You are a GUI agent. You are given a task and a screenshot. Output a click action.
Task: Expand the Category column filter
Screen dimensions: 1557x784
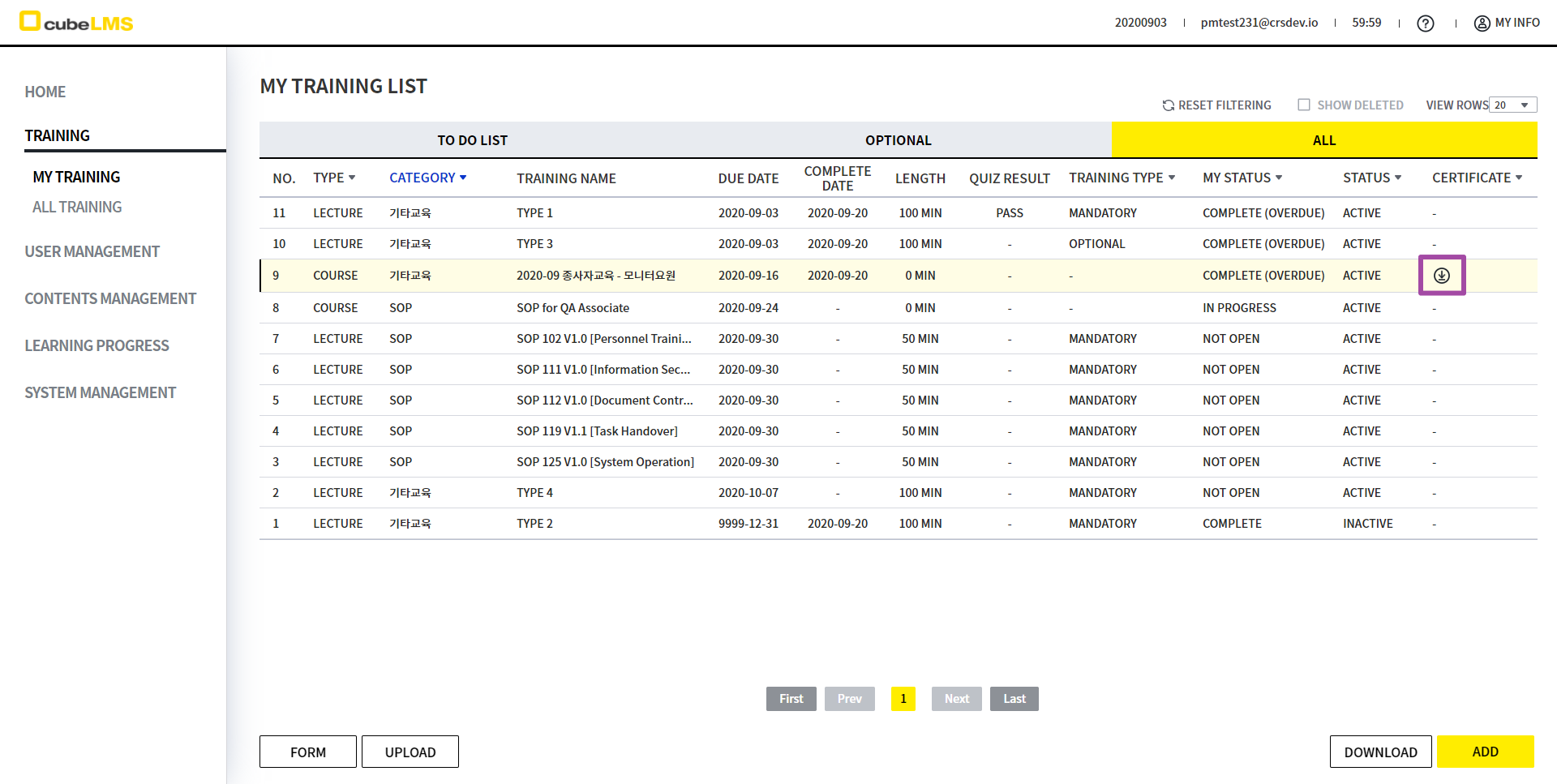462,178
